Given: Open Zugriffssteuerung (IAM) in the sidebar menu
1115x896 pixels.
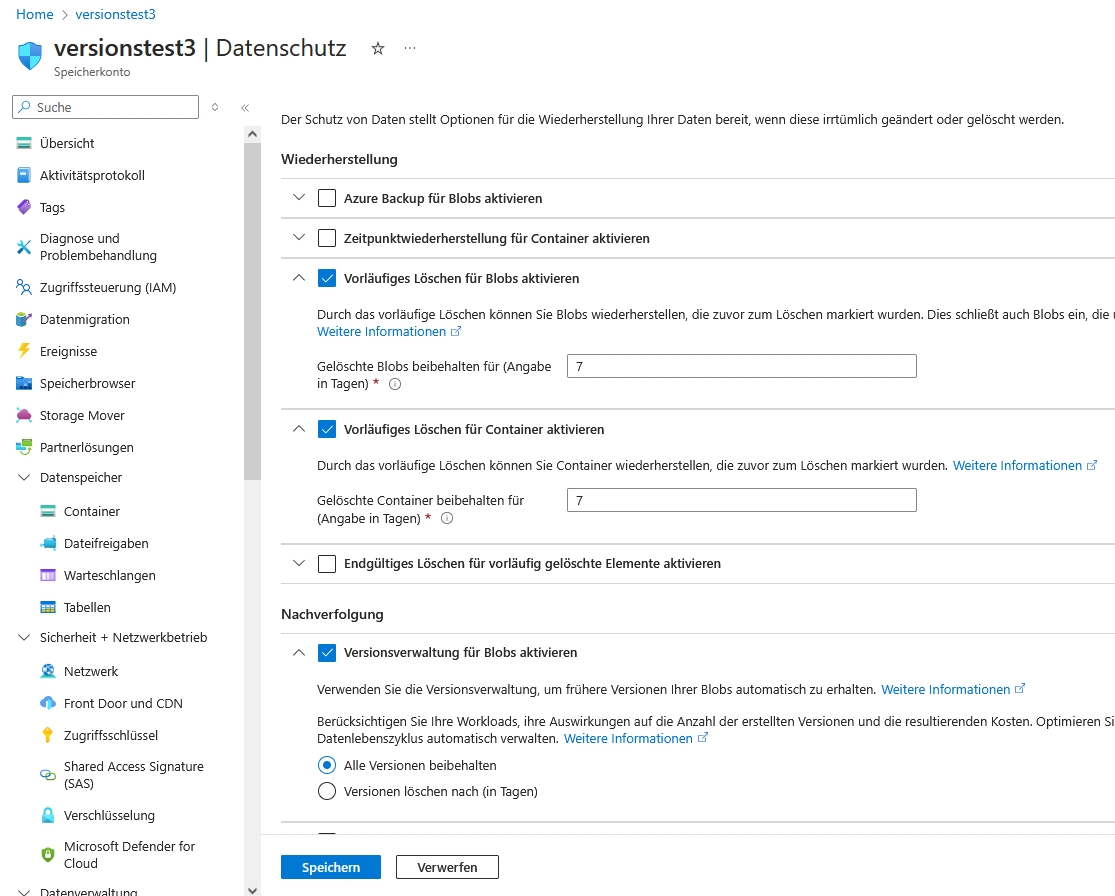Looking at the screenshot, I should (x=107, y=287).
